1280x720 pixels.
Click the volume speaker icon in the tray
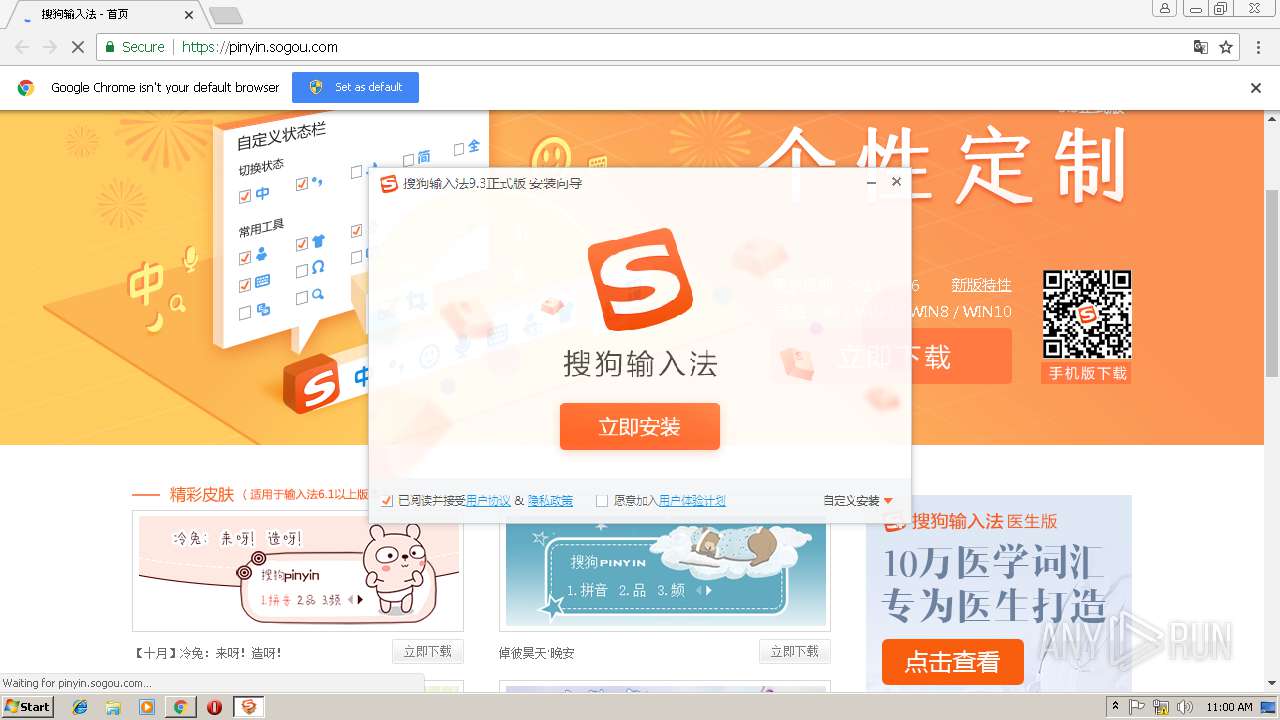click(x=1184, y=707)
